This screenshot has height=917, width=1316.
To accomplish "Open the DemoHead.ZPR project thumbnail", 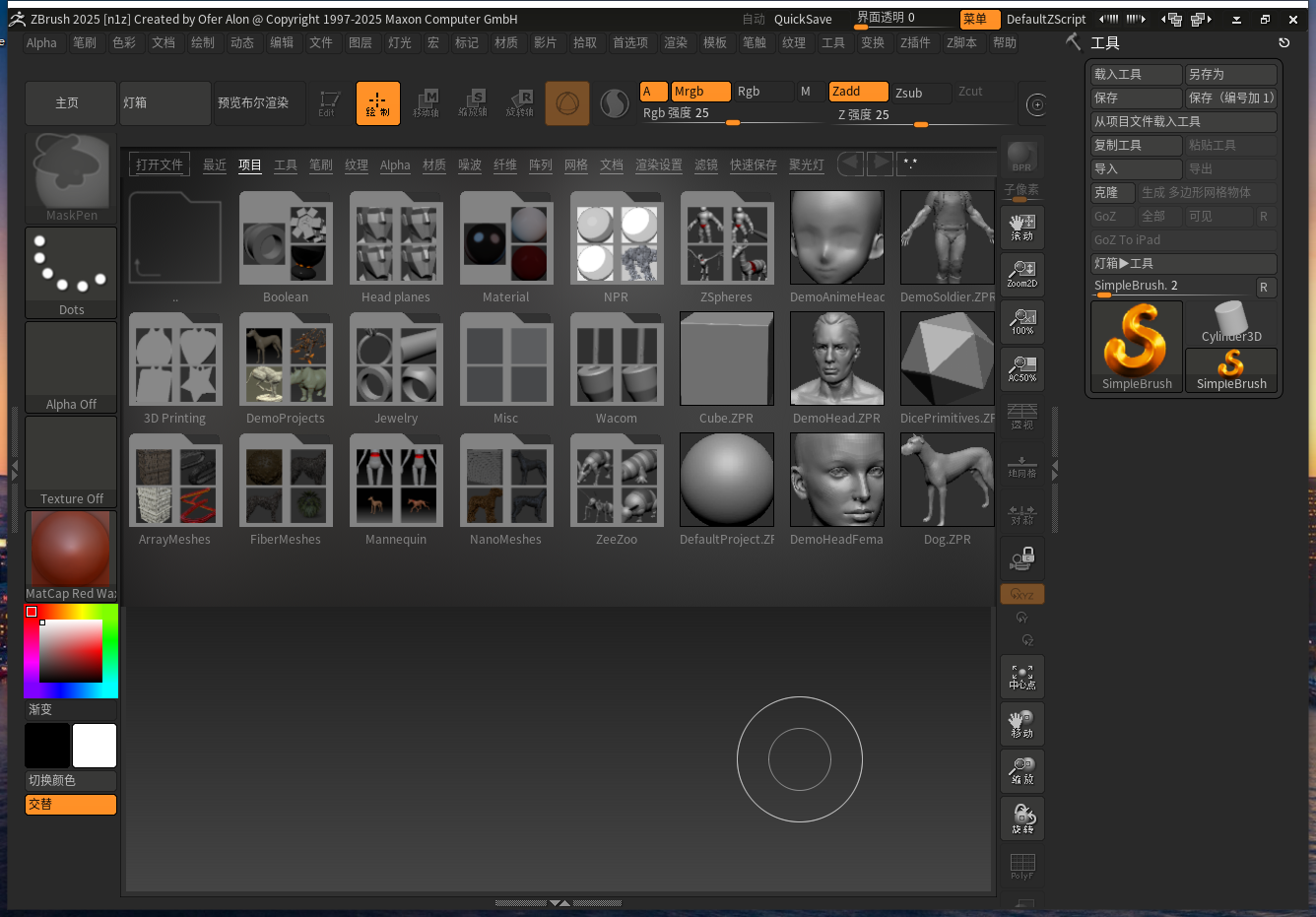I will coord(836,359).
